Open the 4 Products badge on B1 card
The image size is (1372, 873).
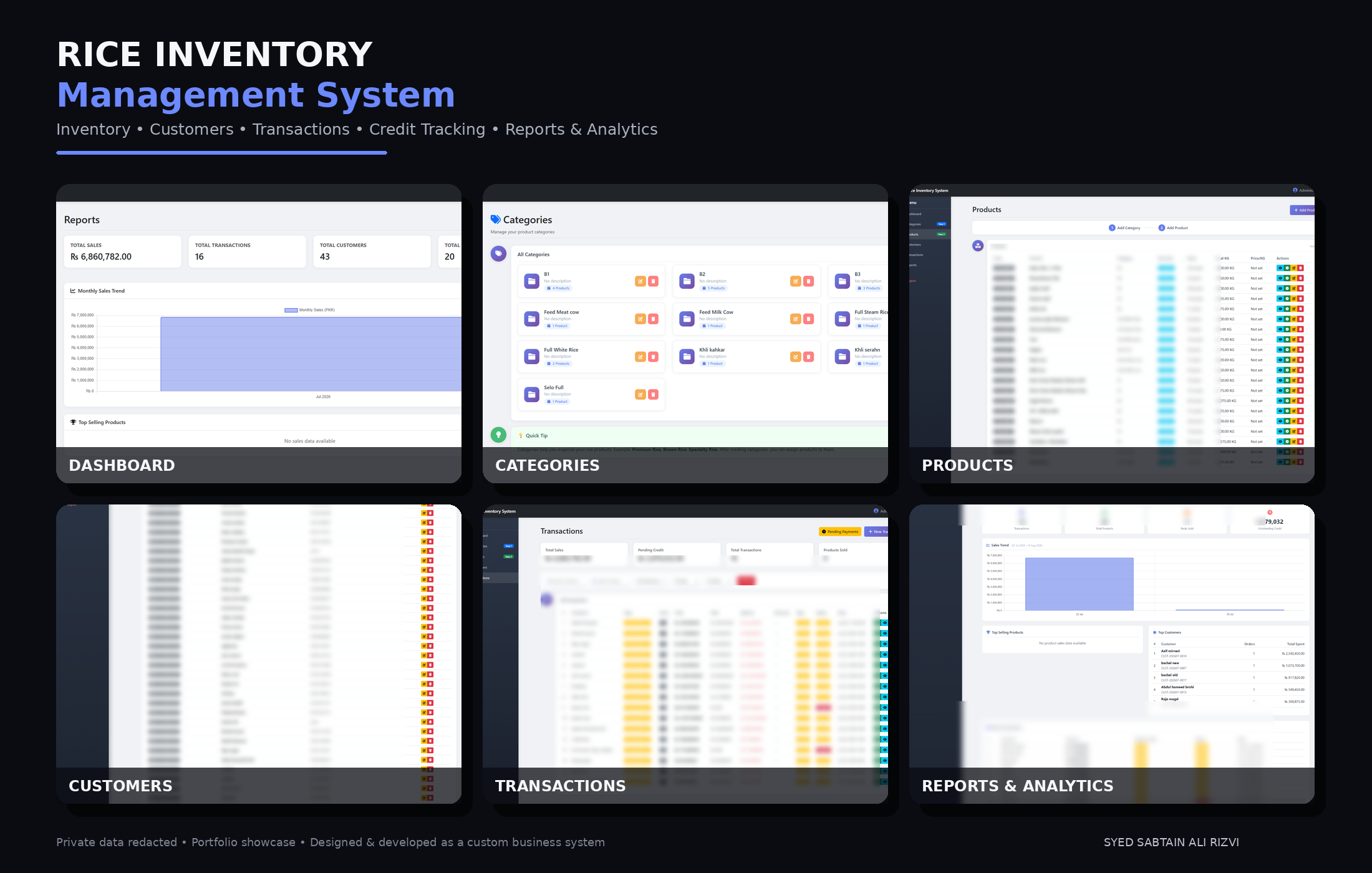pyautogui.click(x=559, y=288)
